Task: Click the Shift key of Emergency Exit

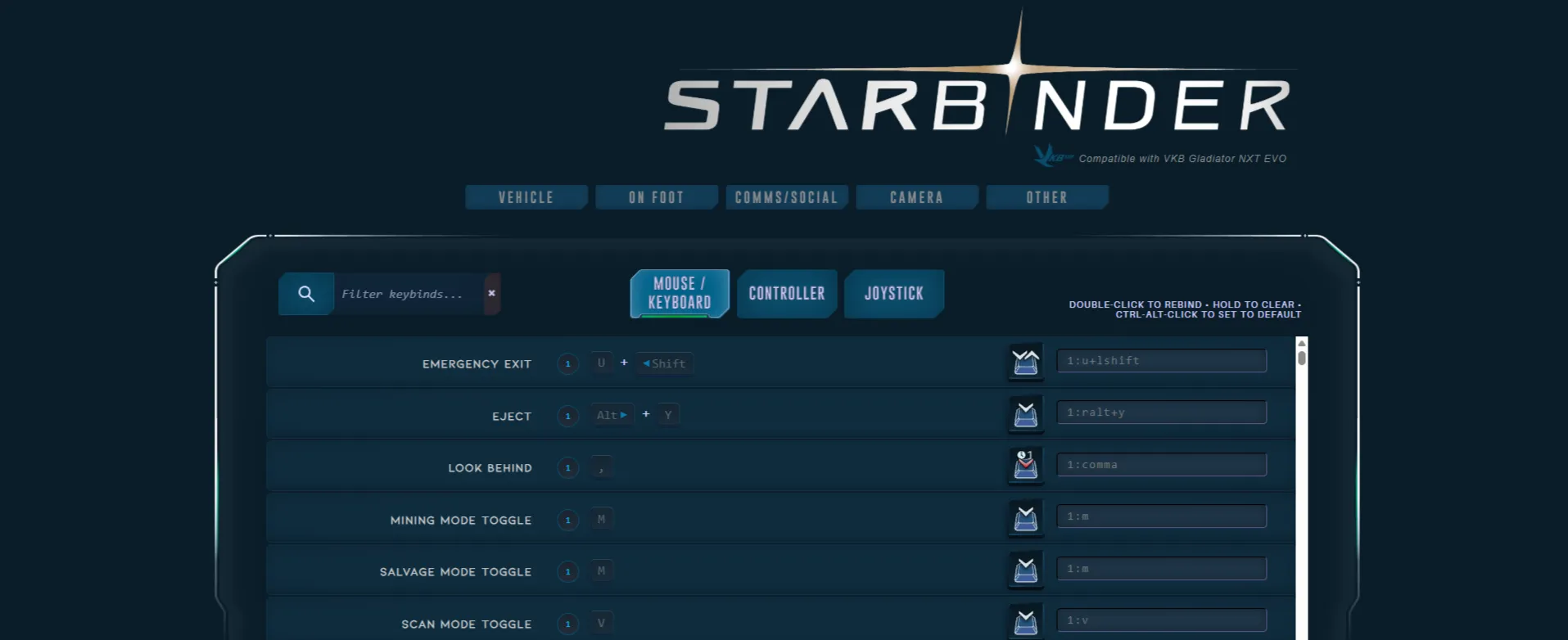Action: pyautogui.click(x=665, y=363)
